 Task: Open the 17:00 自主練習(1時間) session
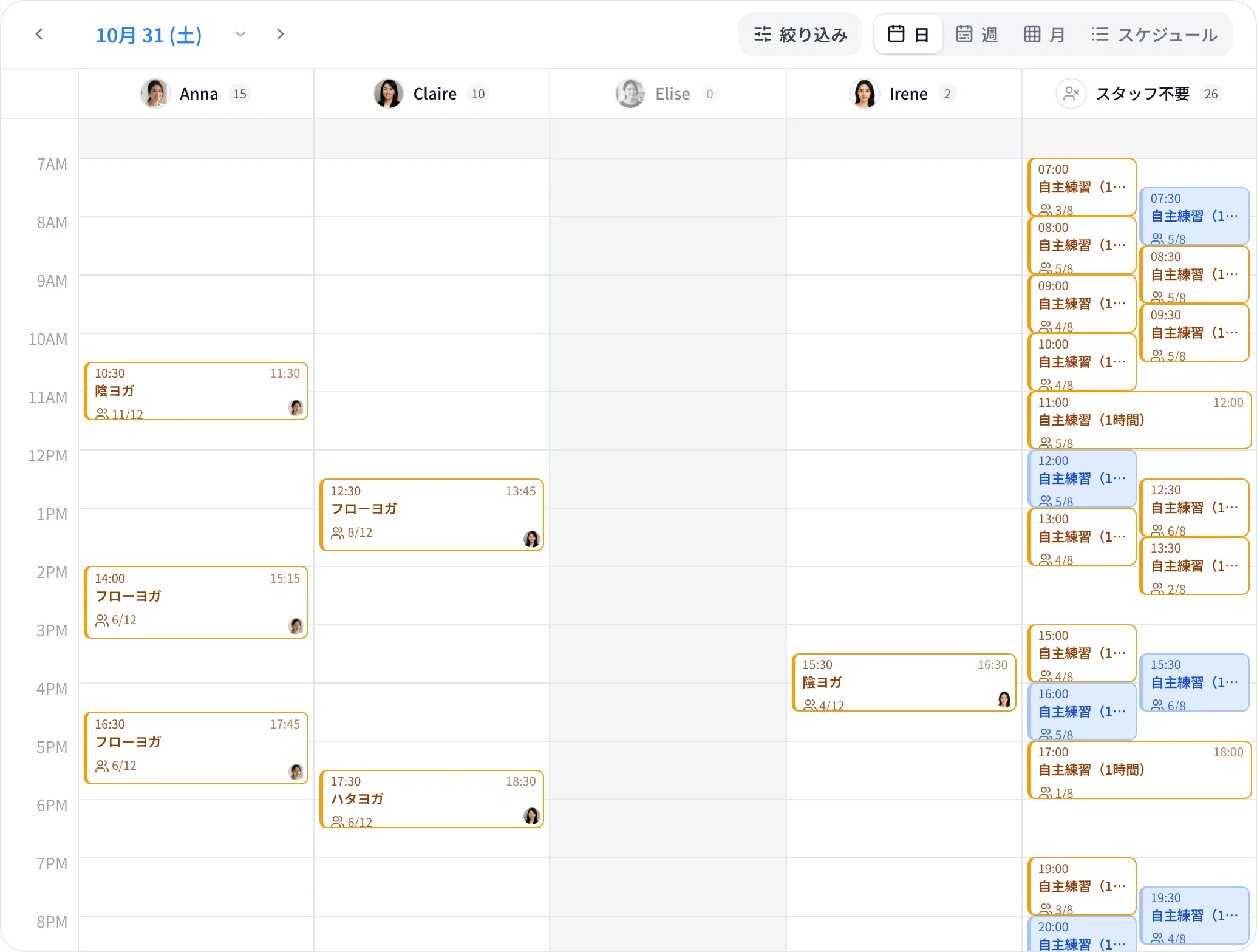1140,770
